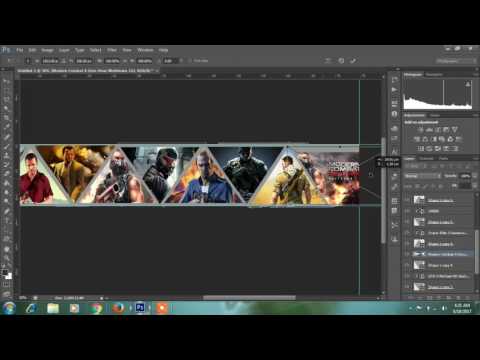The height and width of the screenshot is (360, 480).
Task: Add a Curves adjustment
Action: click(x=438, y=130)
